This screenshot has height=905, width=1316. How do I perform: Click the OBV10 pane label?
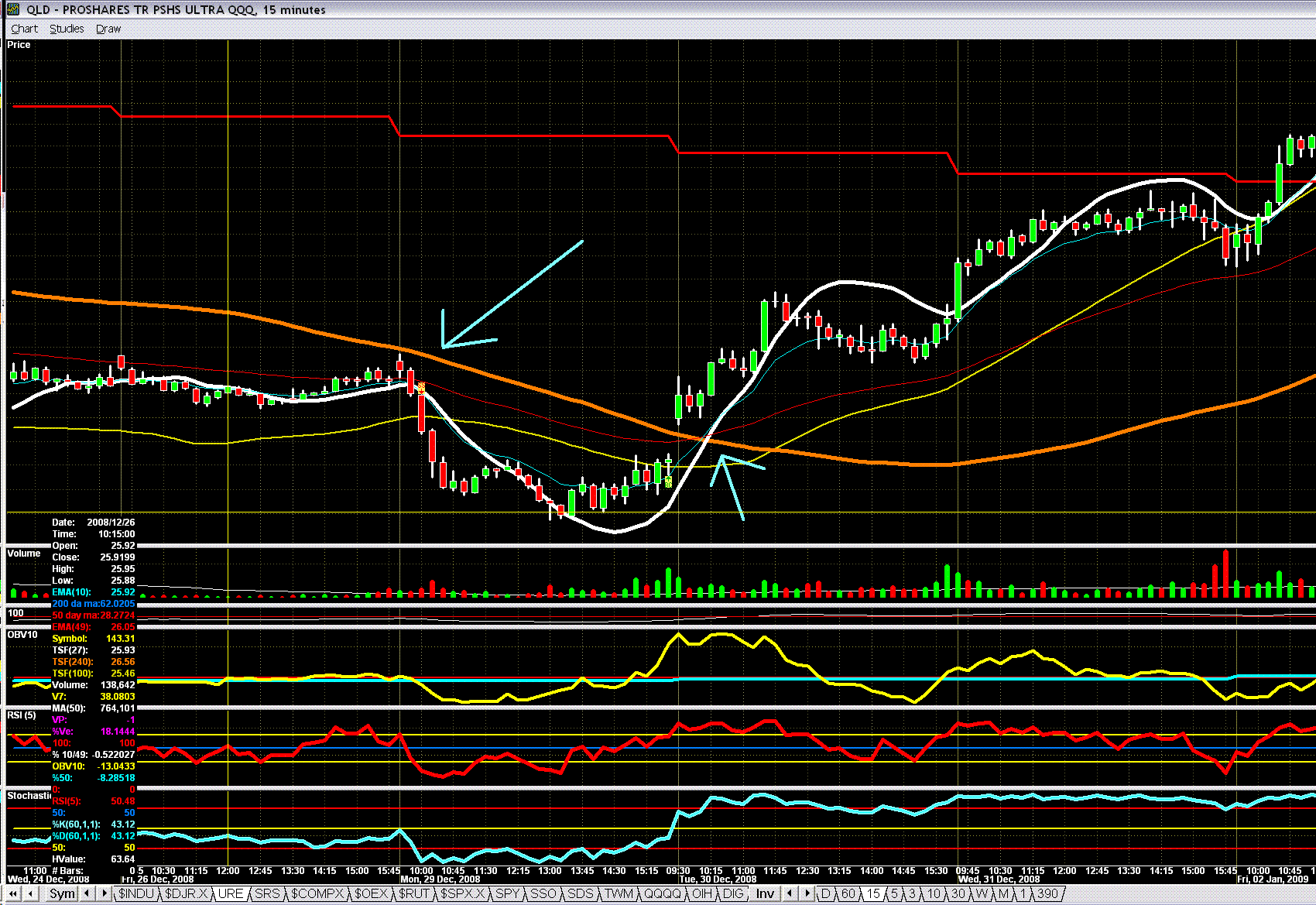click(x=22, y=635)
